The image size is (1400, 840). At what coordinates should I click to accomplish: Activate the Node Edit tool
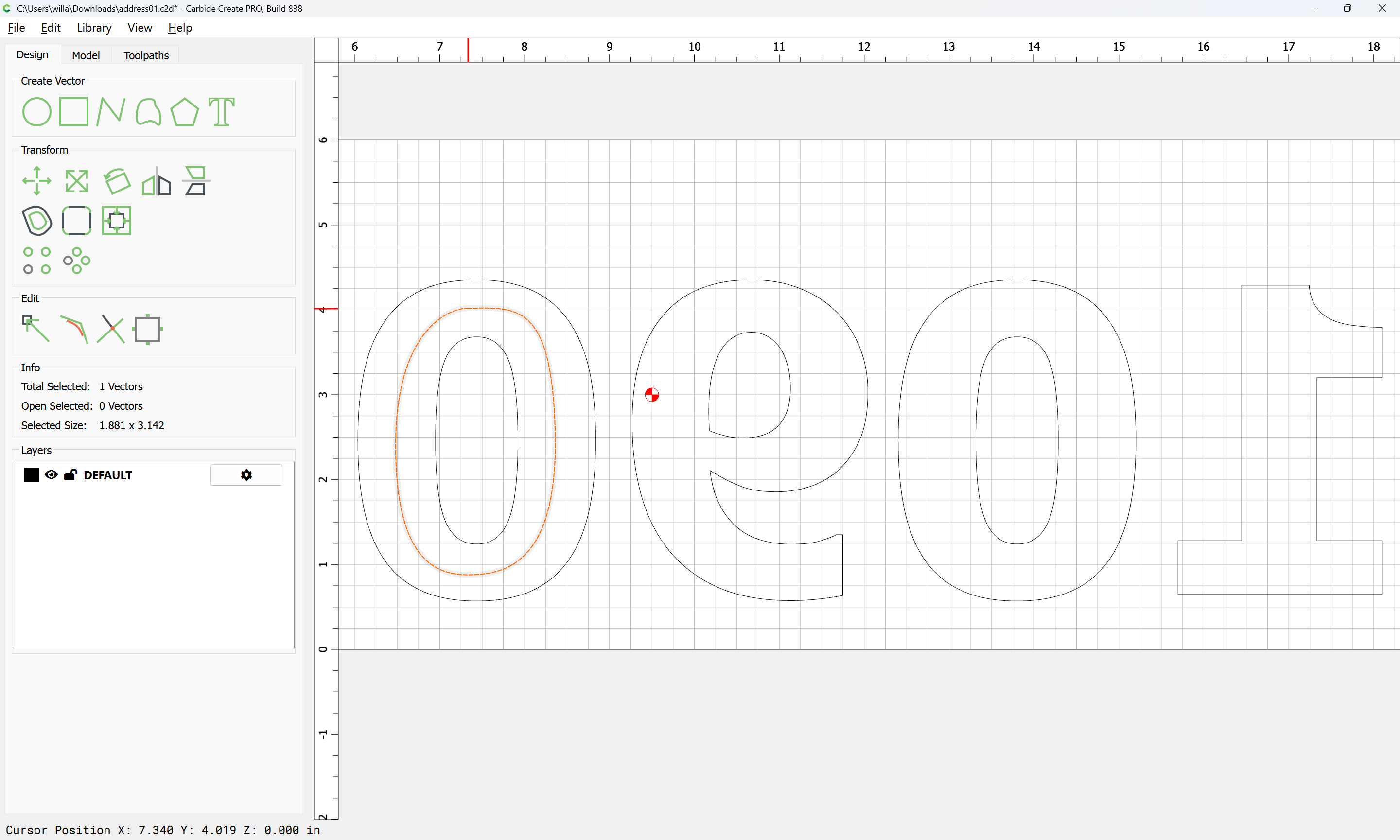(x=35, y=329)
